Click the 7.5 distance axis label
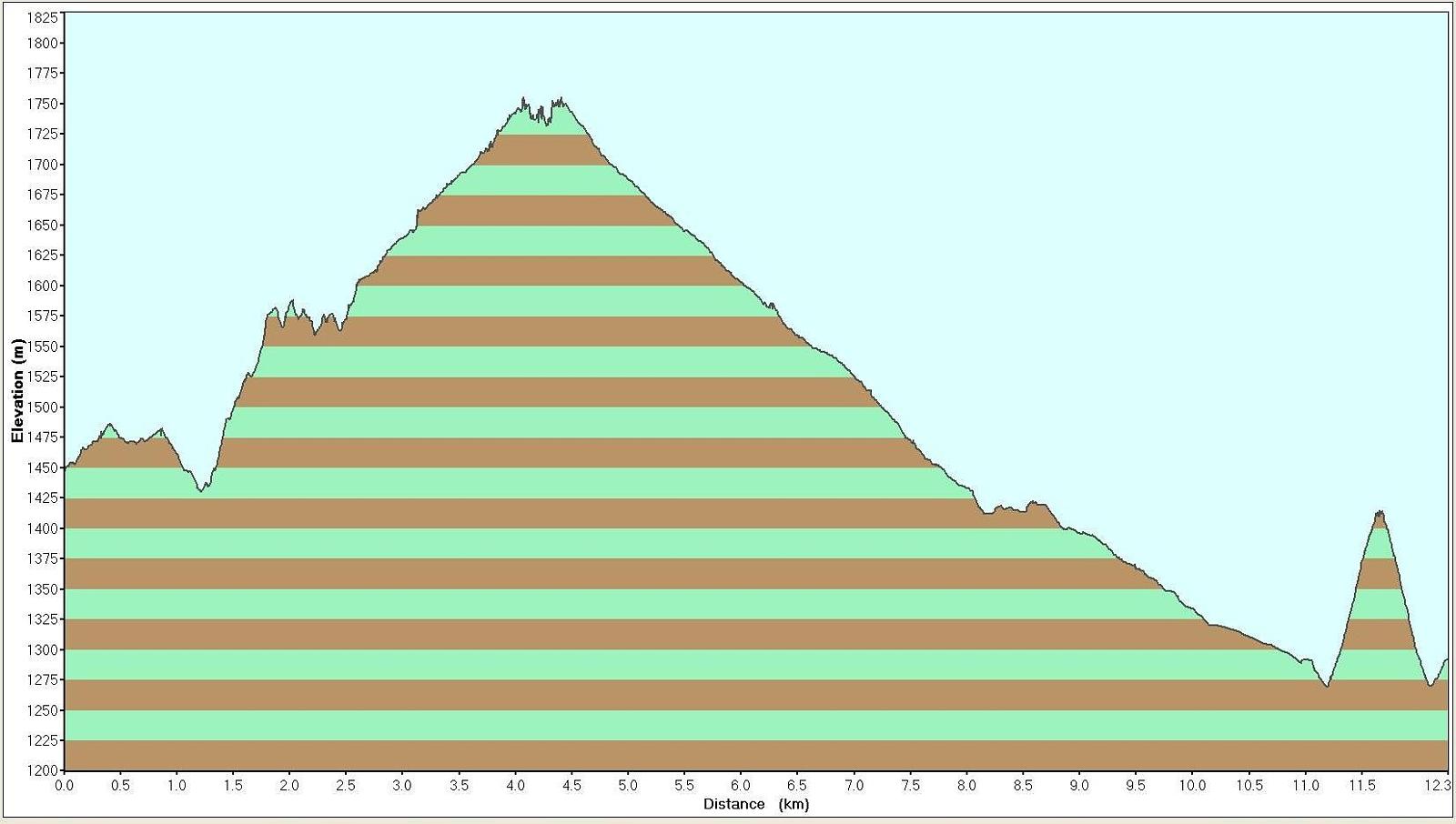 [910, 786]
